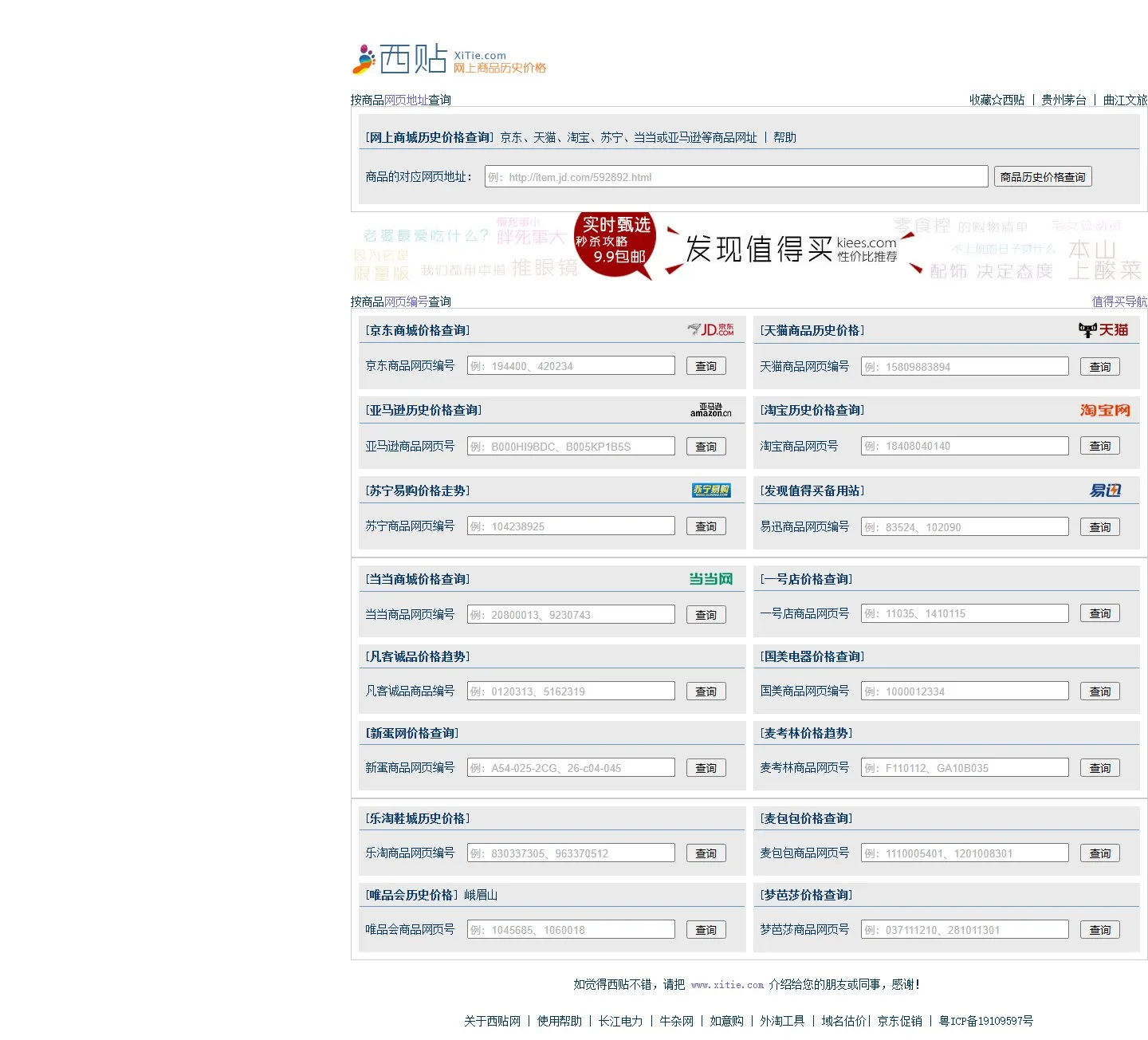This screenshot has height=1040, width=1148.
Task: Open the 京东促销 footer link
Action: (900, 1021)
